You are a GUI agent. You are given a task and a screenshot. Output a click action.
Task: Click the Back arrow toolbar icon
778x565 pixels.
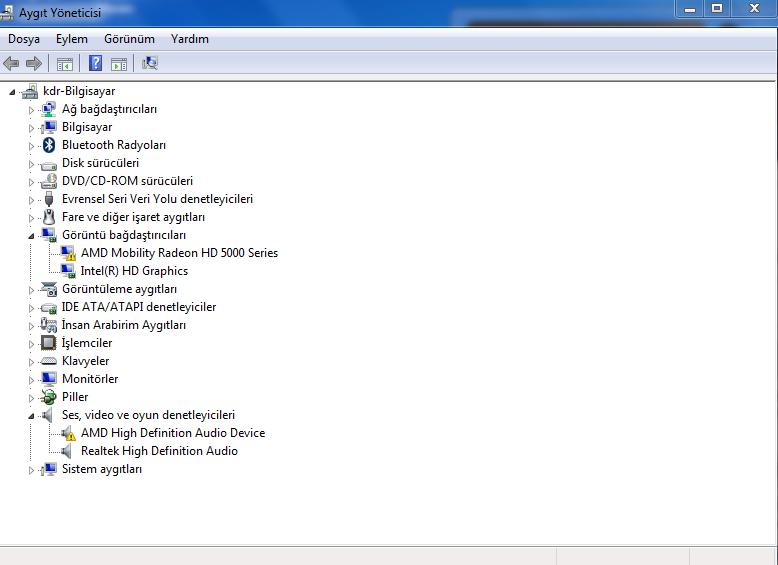11,63
